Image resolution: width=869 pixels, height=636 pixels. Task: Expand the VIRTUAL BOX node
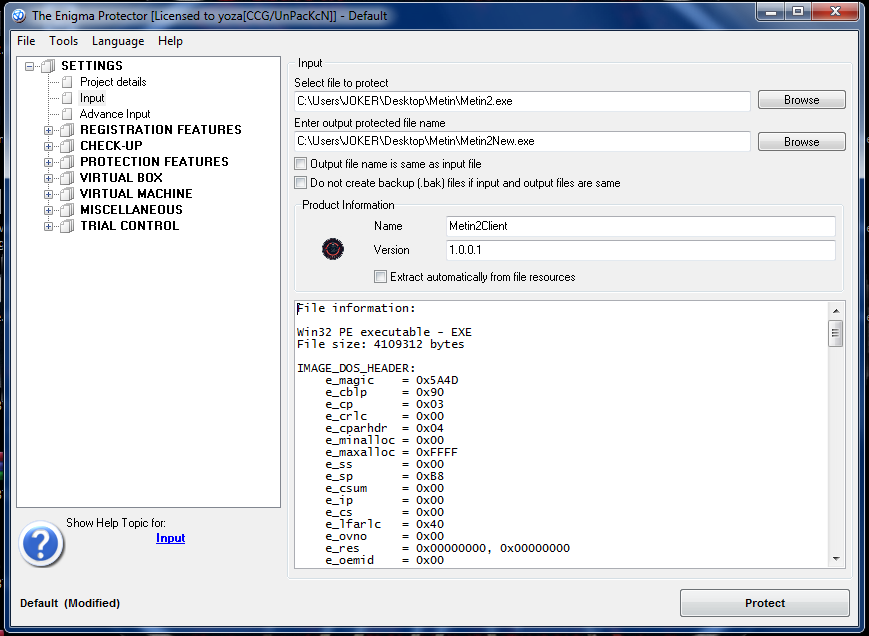[49, 178]
